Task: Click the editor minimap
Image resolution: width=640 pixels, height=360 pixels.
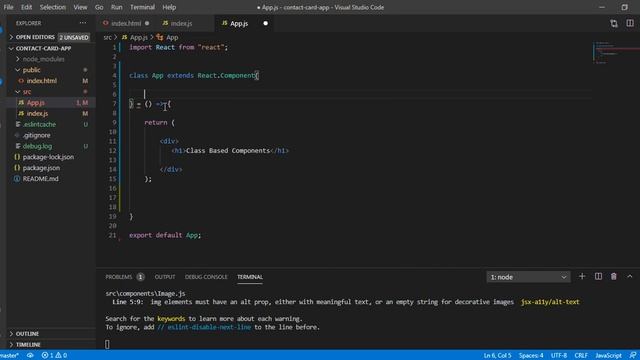Action: [616, 52]
